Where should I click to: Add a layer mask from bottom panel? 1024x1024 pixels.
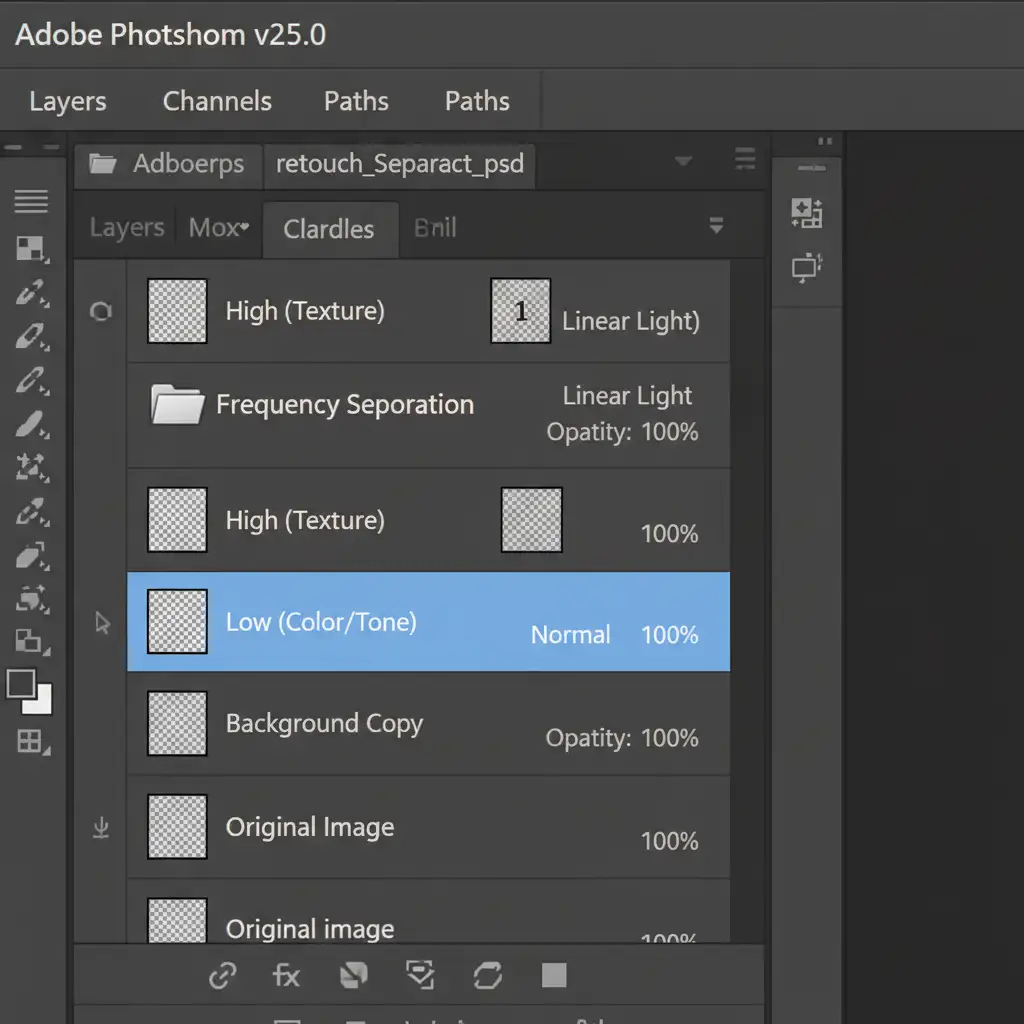point(354,975)
